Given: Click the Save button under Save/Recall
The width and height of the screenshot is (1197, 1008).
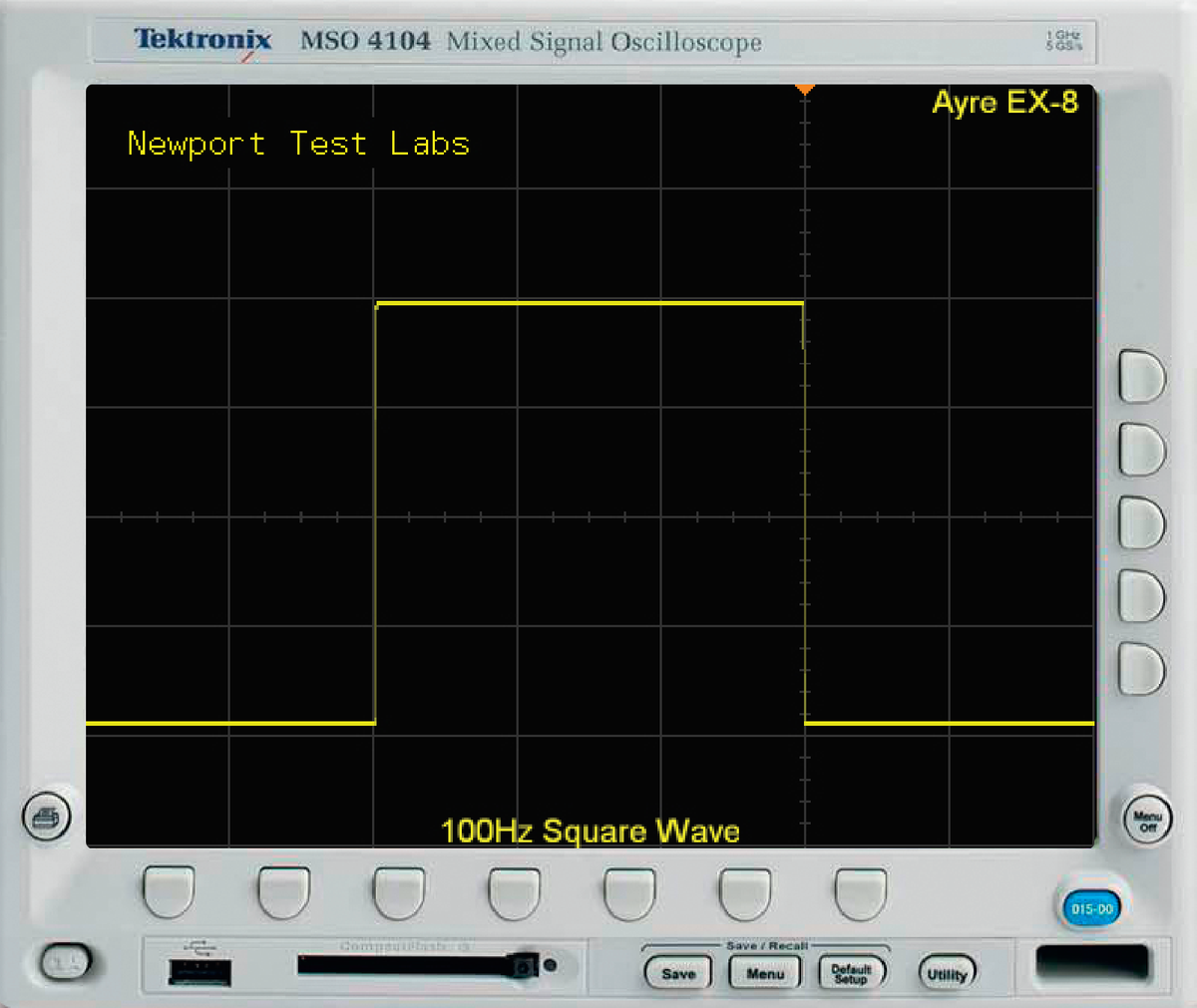Looking at the screenshot, I should click(x=678, y=973).
